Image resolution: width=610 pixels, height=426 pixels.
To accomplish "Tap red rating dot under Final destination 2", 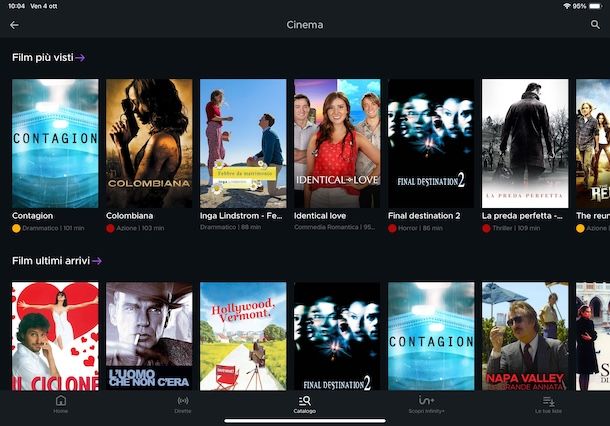I will [x=392, y=228].
